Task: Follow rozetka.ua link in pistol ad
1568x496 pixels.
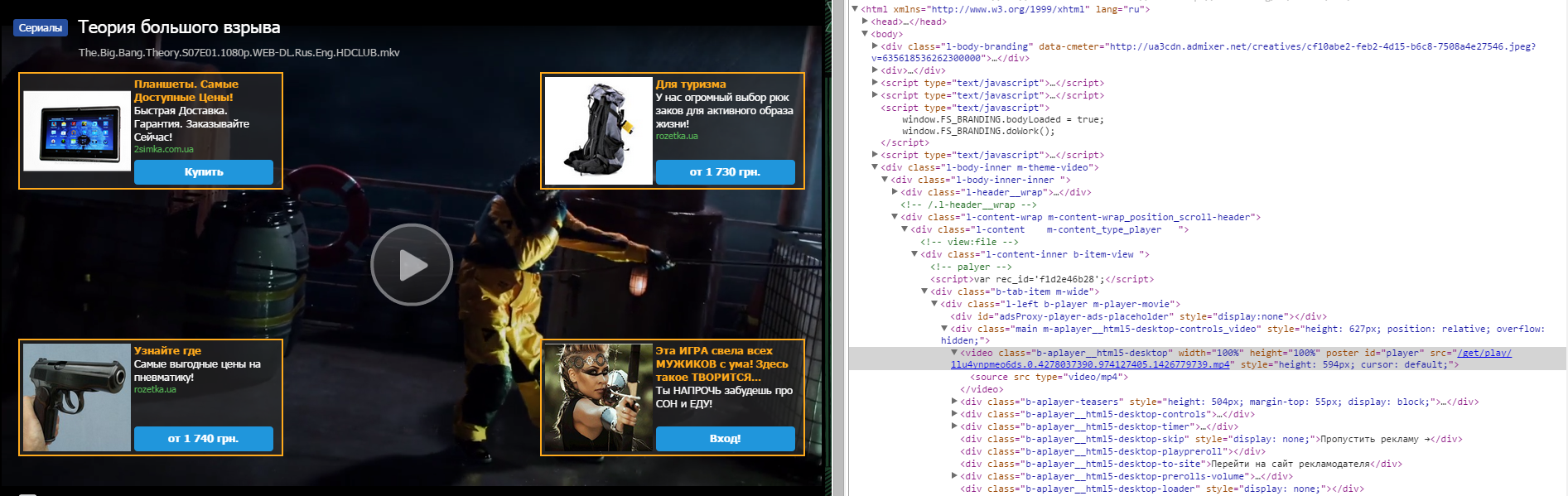Action: (155, 389)
